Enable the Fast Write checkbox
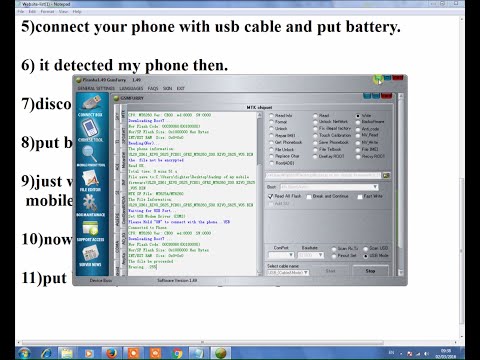Viewport: 480px width, 360px height. point(360,197)
